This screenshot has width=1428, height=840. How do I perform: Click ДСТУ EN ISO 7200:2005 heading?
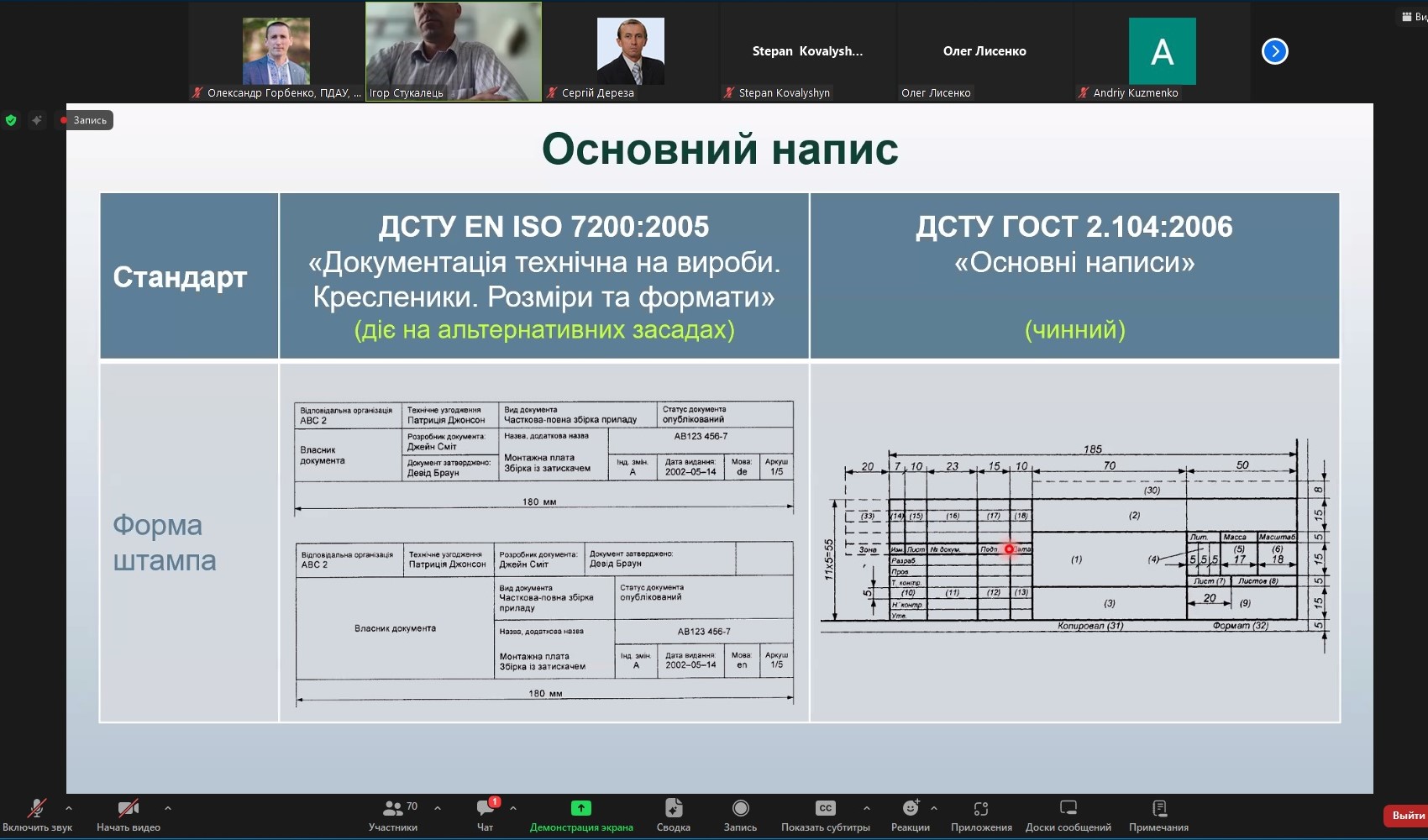pos(543,227)
